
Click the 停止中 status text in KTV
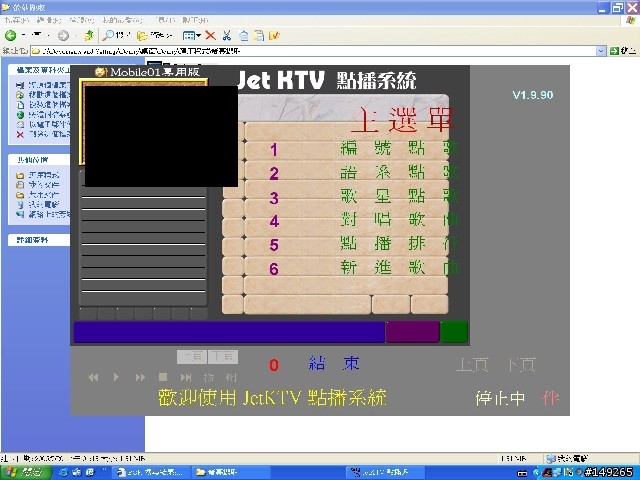pyautogui.click(x=500, y=399)
